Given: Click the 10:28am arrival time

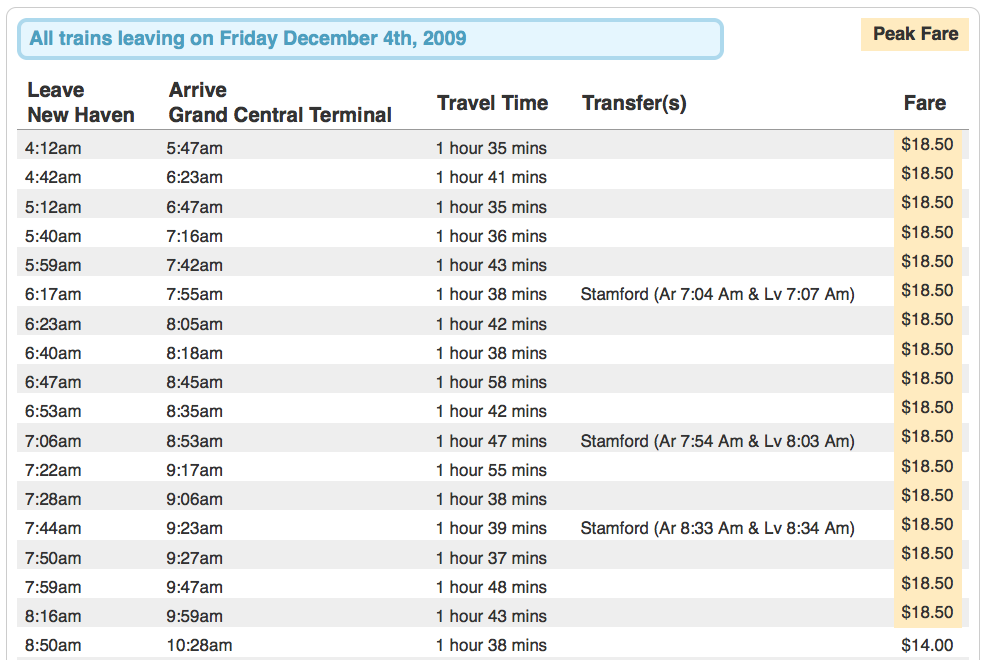Looking at the screenshot, I should click(199, 646).
